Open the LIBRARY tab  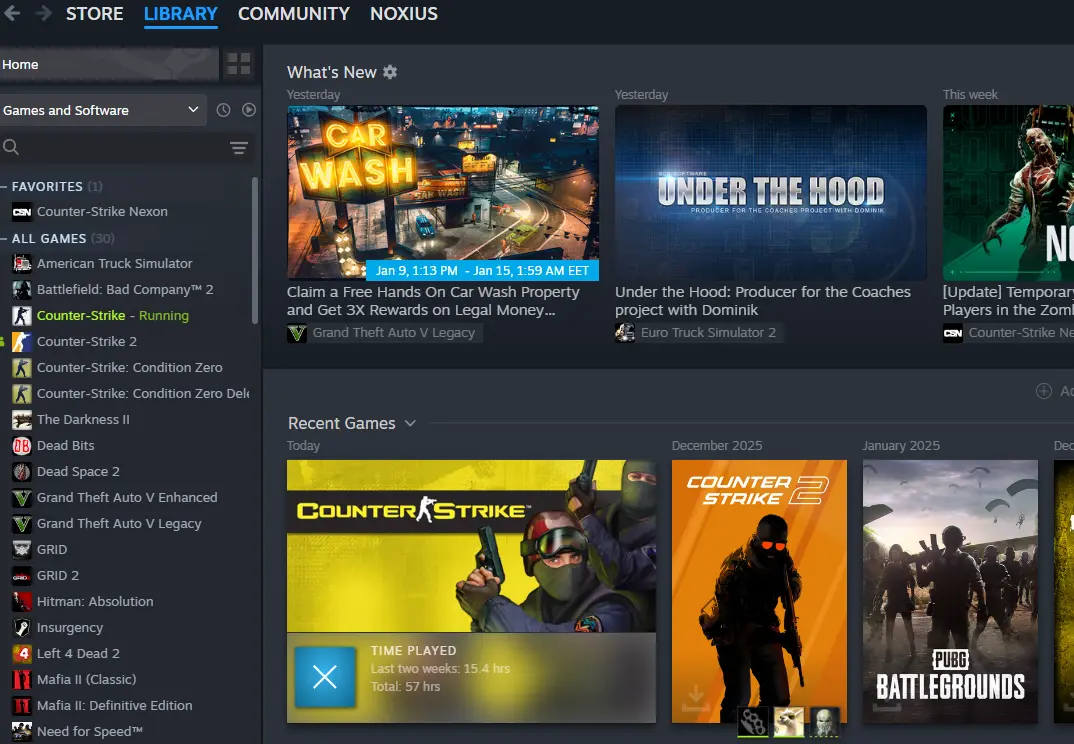[x=181, y=14]
